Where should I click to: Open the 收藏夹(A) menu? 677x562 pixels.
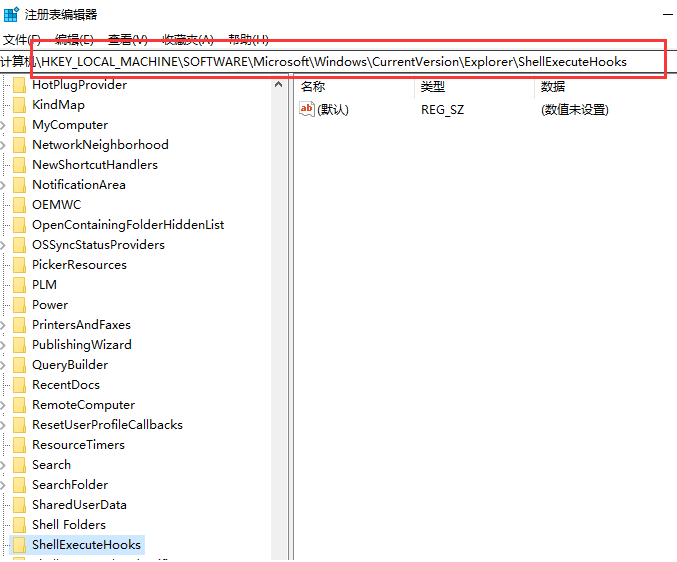tap(188, 40)
